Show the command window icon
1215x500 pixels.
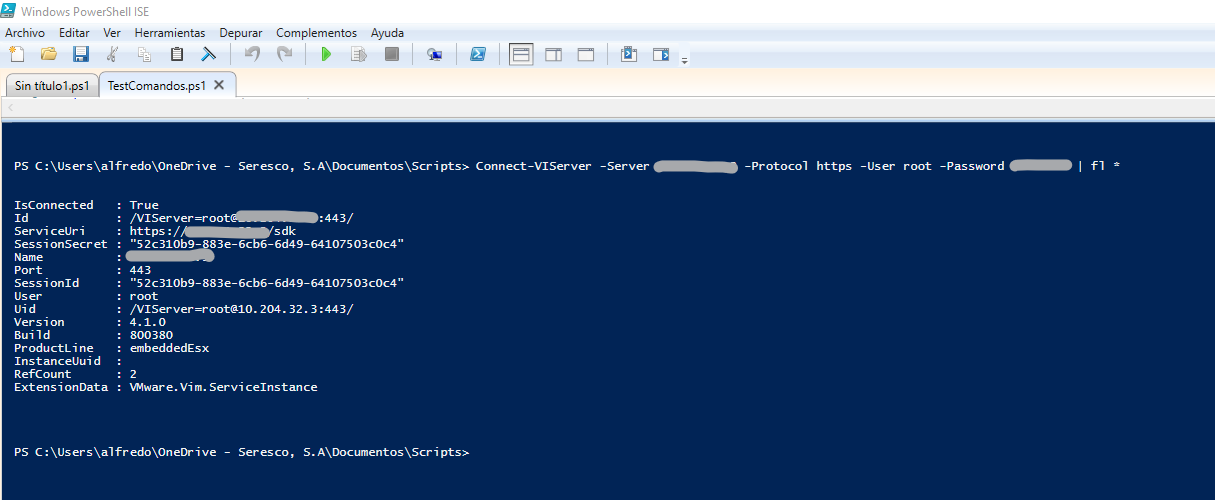(629, 54)
